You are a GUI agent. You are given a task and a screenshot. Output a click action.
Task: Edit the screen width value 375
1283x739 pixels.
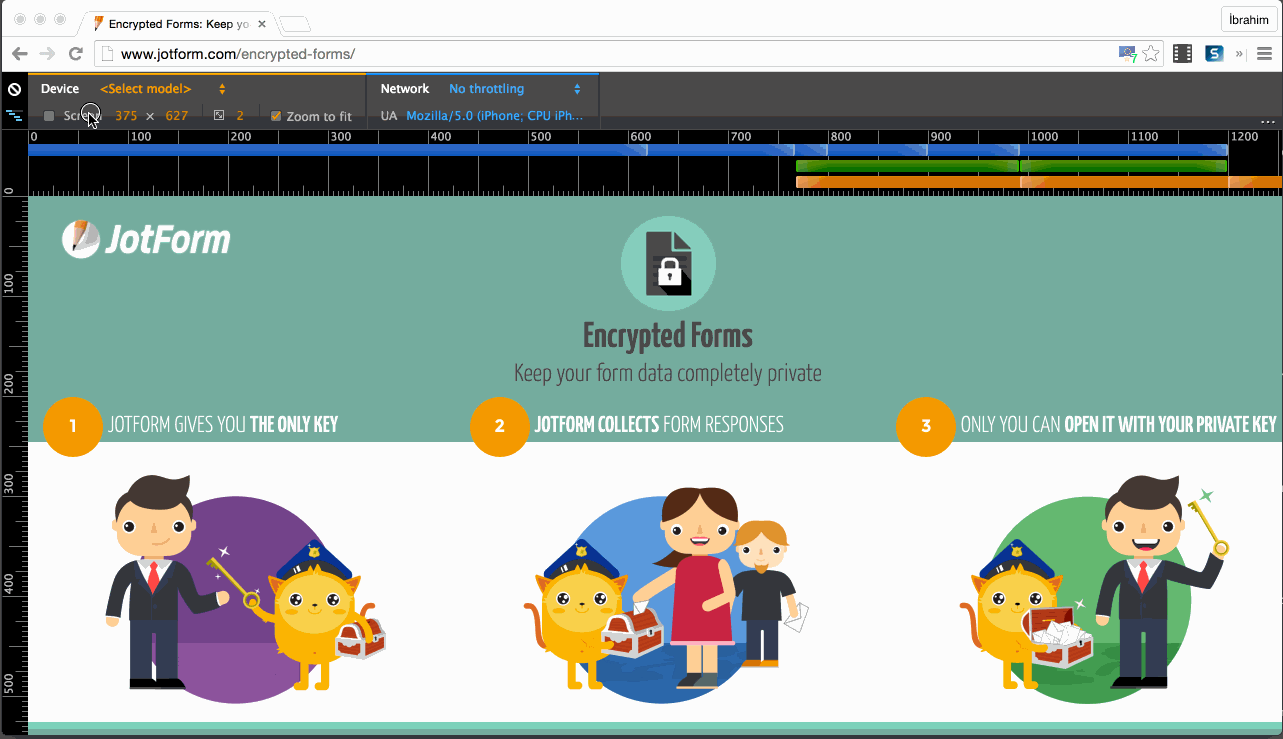126,116
